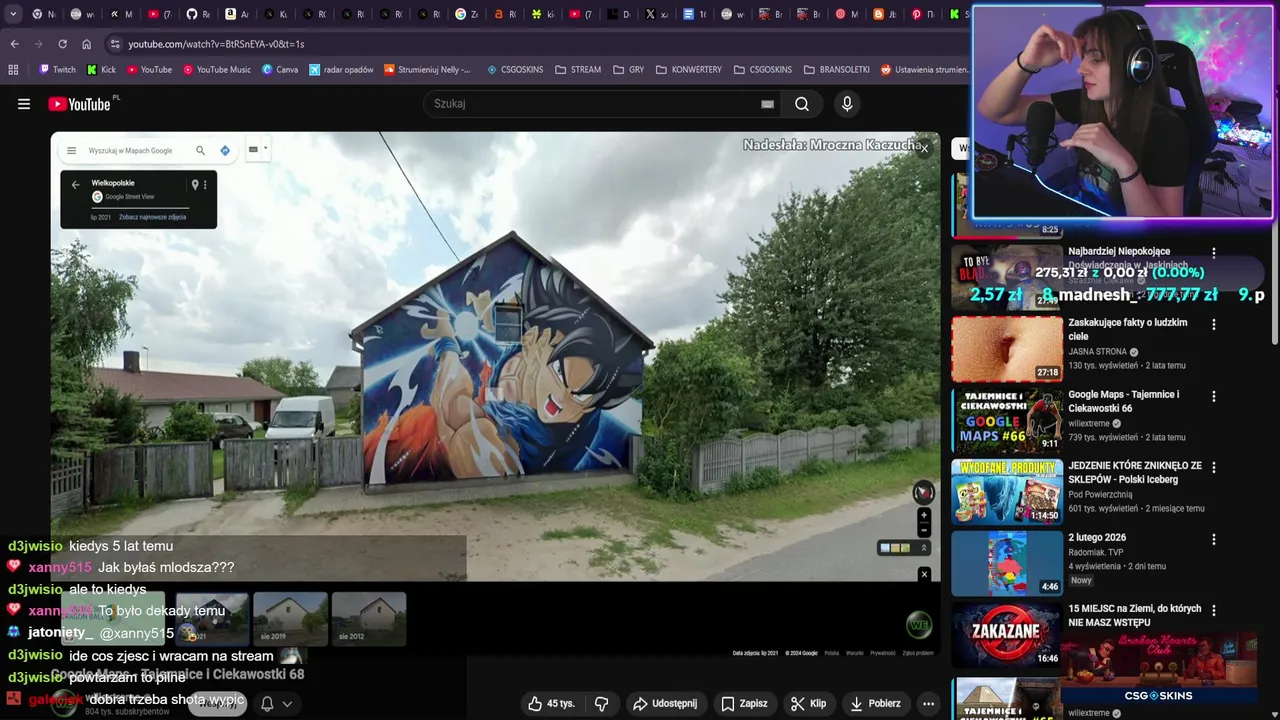Close the Street View with top X
The width and height of the screenshot is (1280, 720).
point(924,148)
